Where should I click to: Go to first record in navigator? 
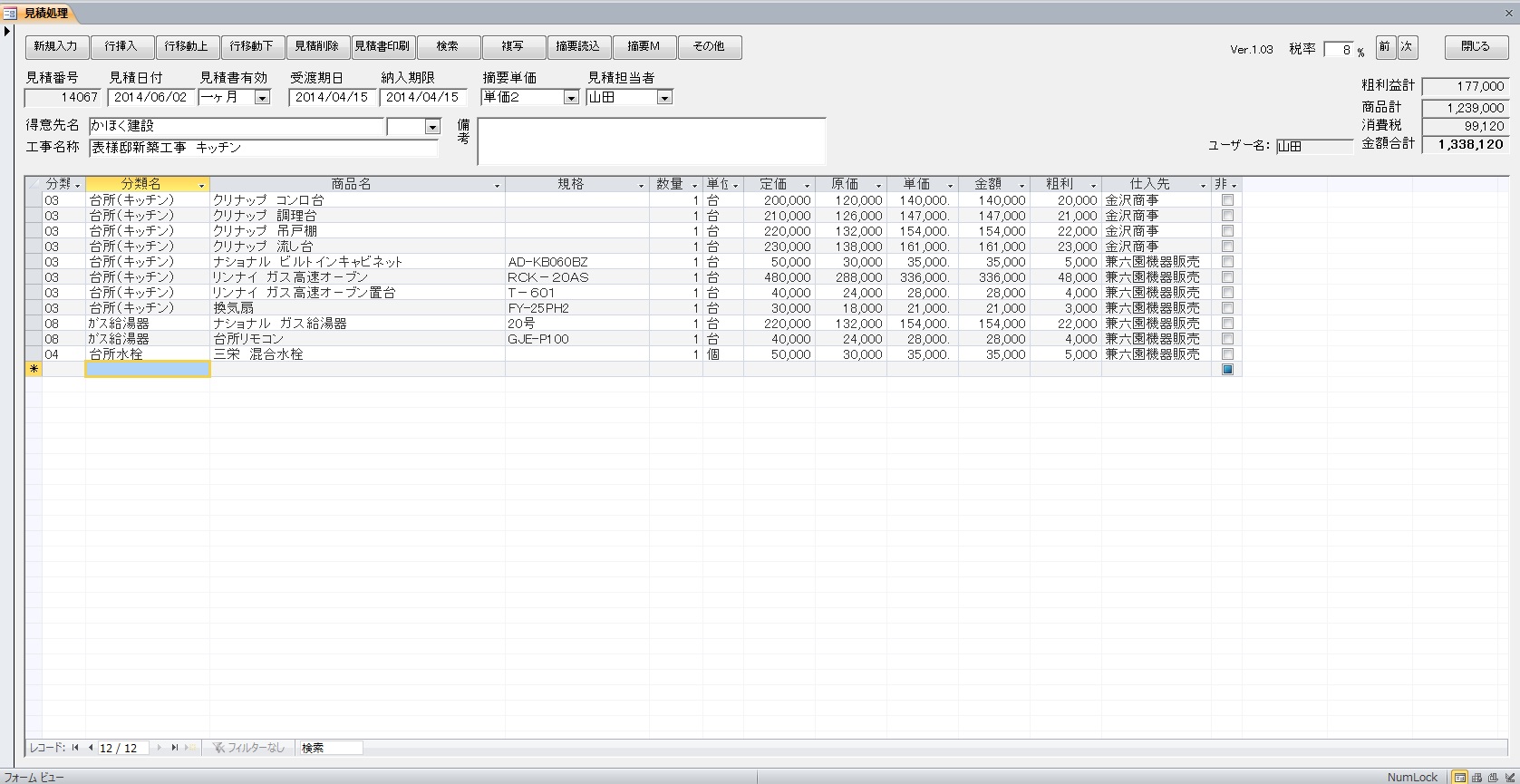click(78, 748)
